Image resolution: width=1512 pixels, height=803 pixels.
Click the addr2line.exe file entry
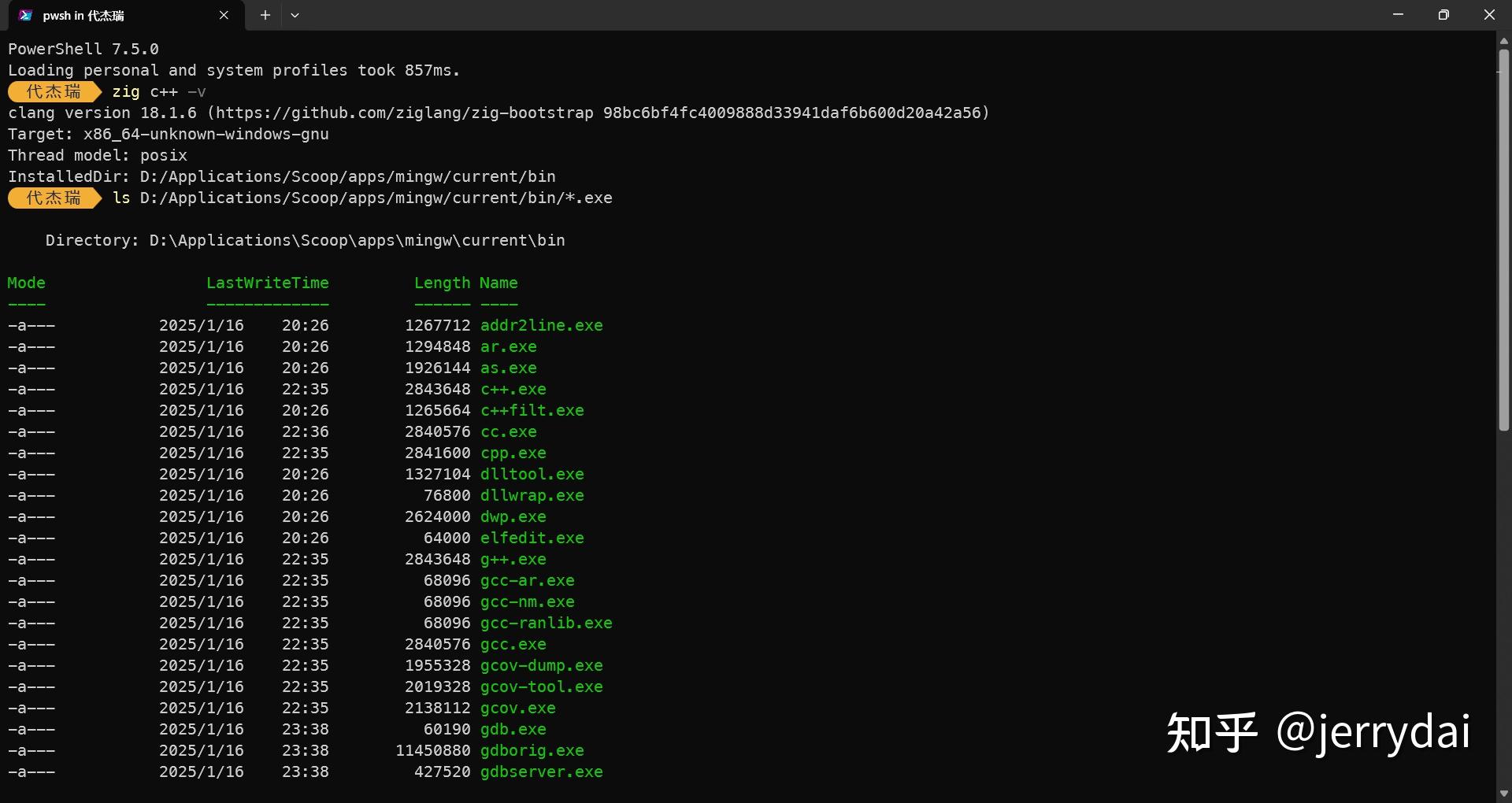[541, 326]
